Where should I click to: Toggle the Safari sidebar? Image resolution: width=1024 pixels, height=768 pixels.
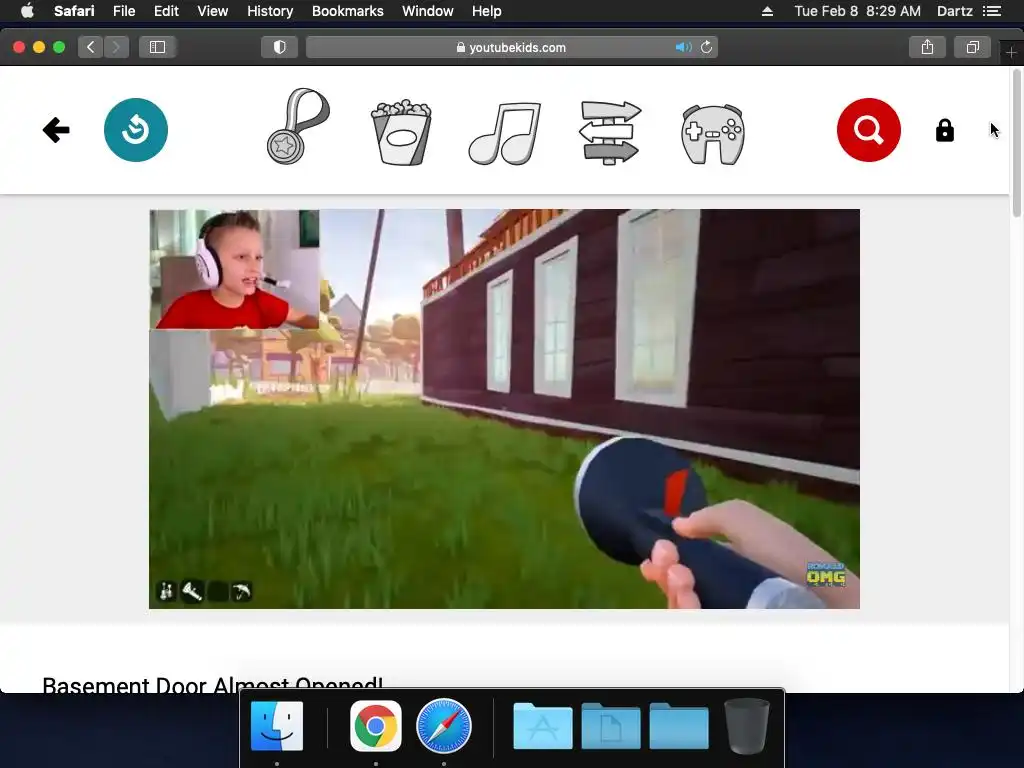(x=157, y=47)
